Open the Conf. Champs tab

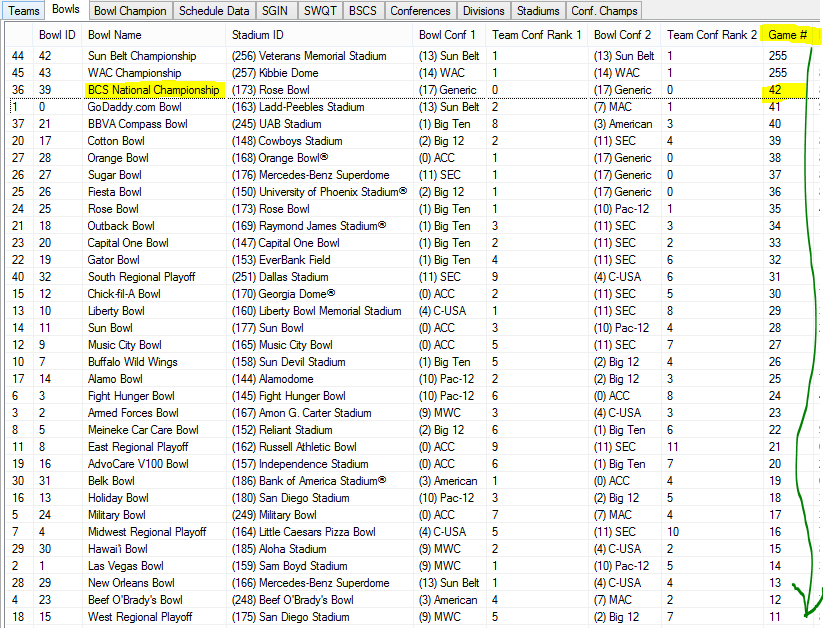pos(603,10)
